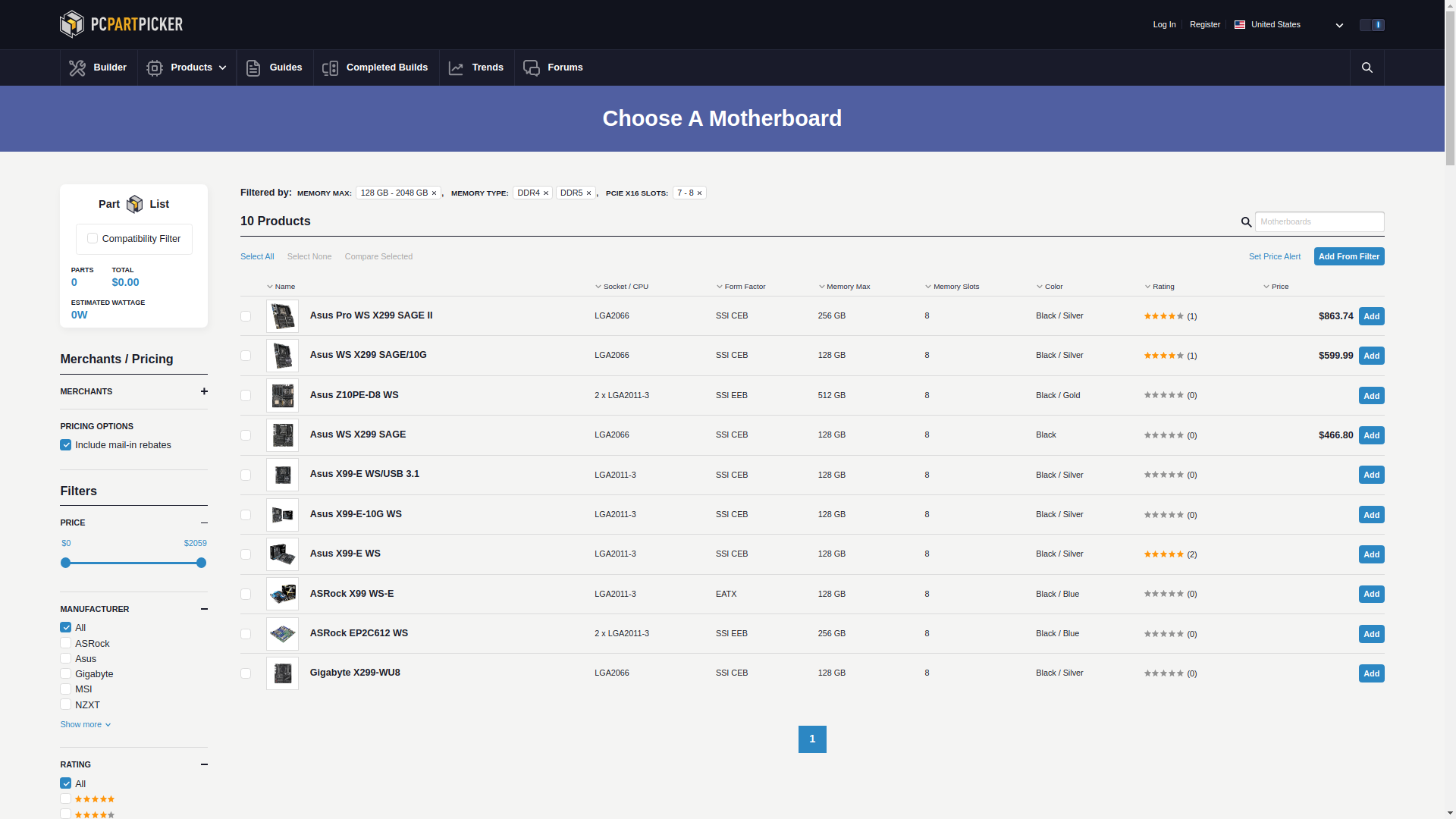Viewport: 1456px width, 819px height.
Task: Check the Gigabyte manufacturer filter
Action: coord(66,673)
